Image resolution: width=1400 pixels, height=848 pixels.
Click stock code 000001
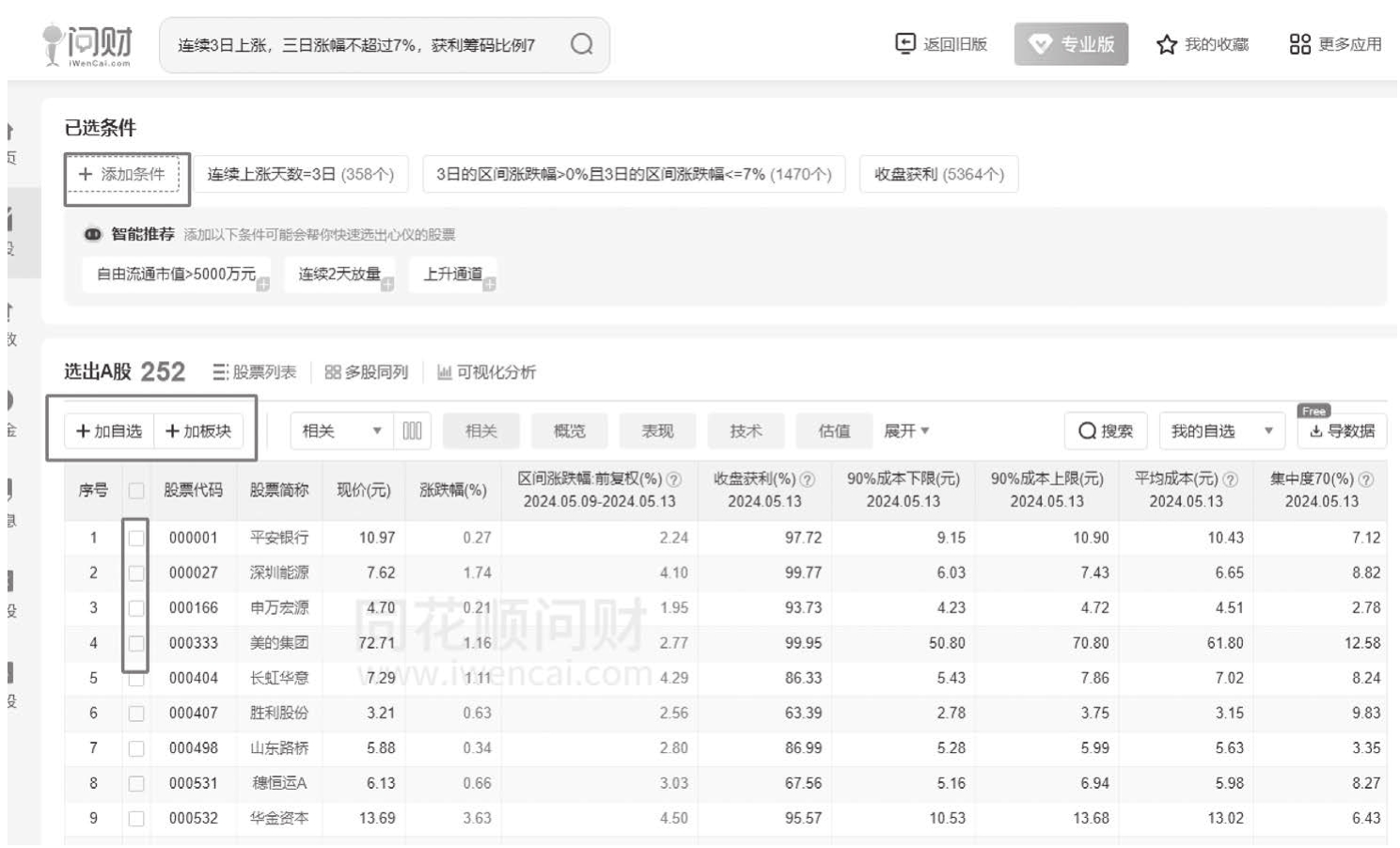click(194, 538)
